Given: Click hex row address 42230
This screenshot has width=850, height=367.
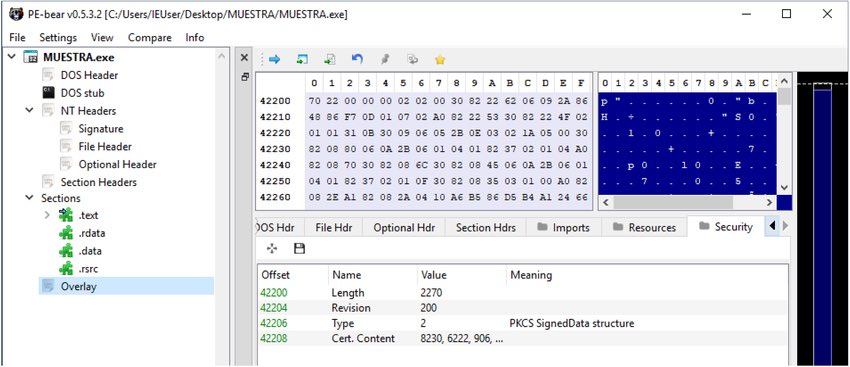Looking at the screenshot, I should (275, 149).
